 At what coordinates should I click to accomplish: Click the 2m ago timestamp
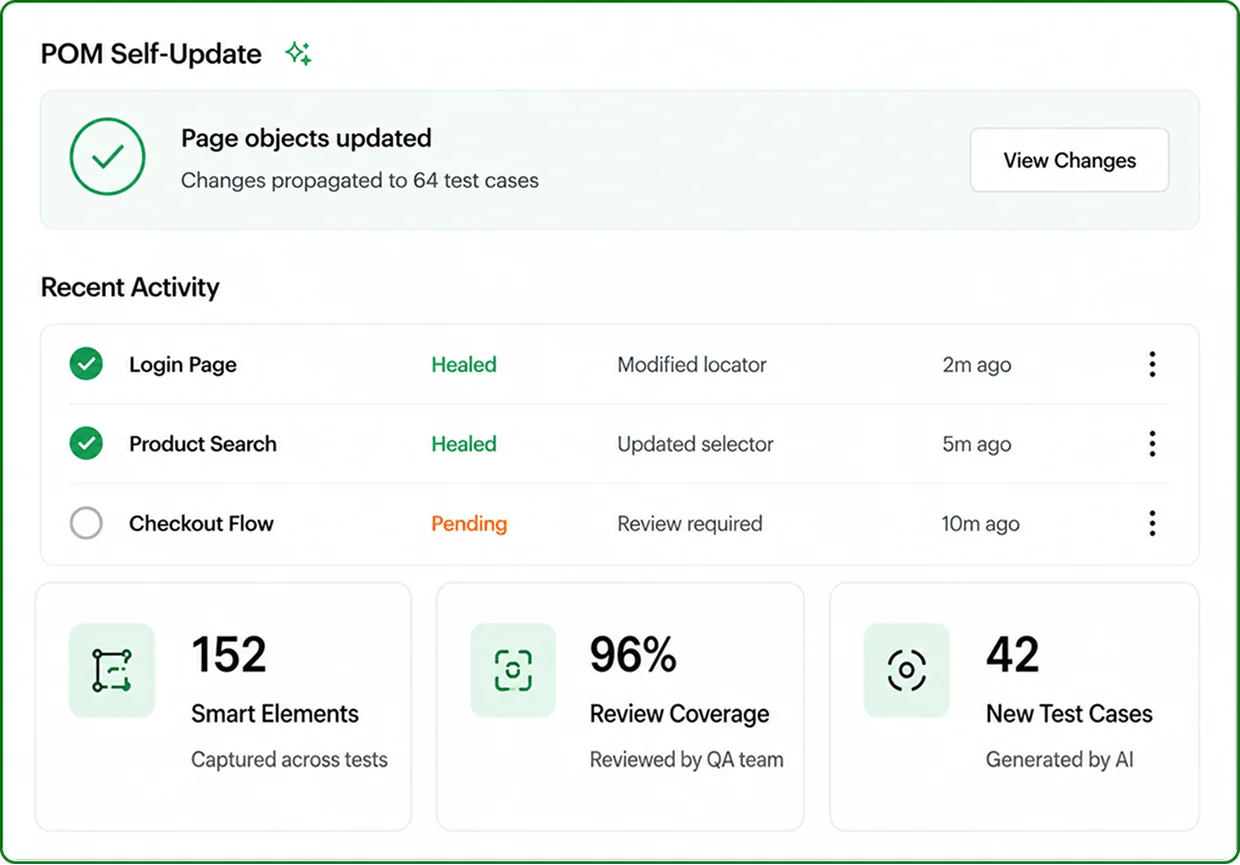tap(977, 365)
